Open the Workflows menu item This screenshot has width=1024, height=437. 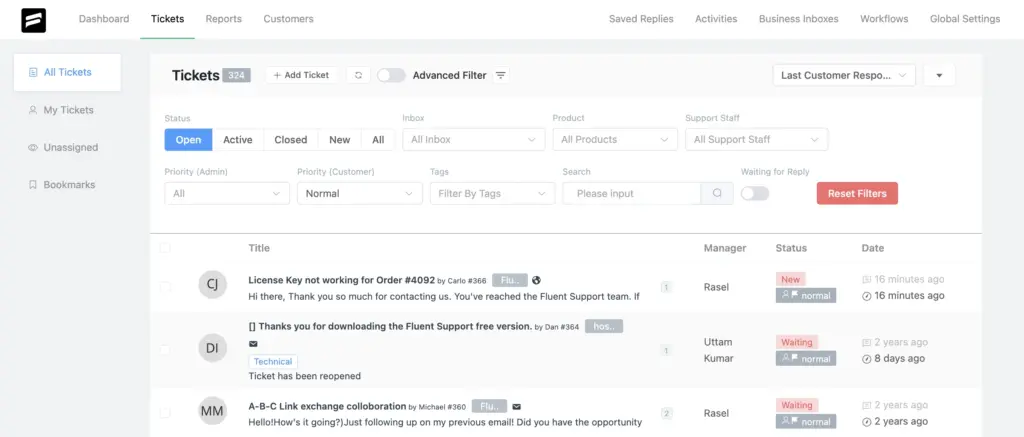(x=884, y=19)
